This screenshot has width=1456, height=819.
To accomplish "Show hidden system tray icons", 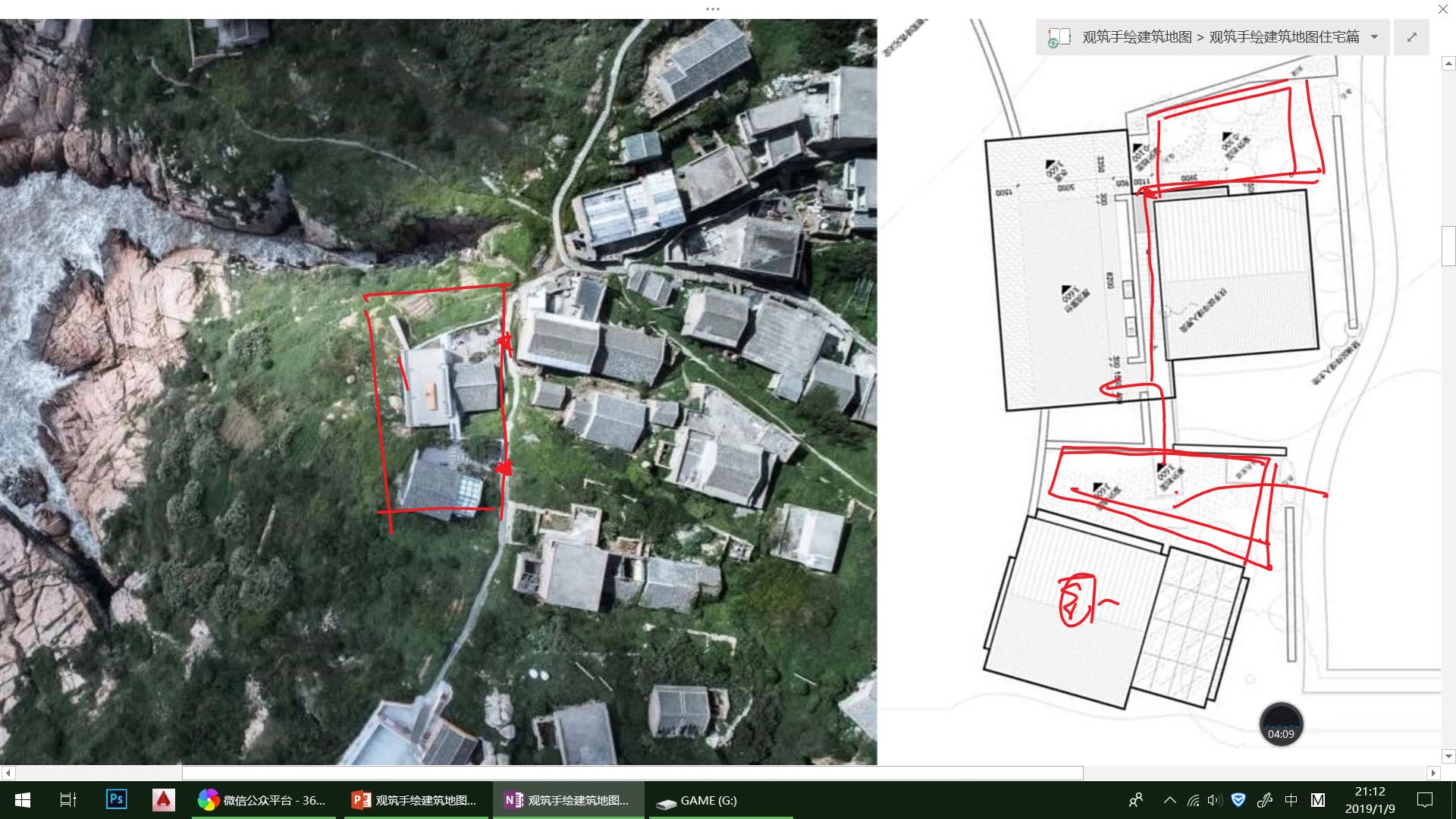I will click(1169, 800).
